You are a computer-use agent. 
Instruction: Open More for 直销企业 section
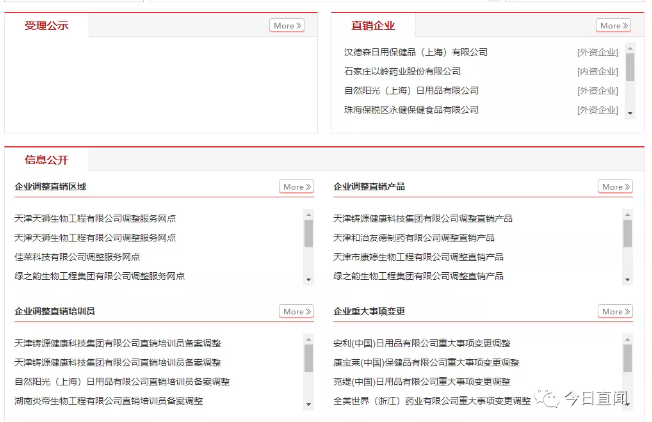(613, 25)
